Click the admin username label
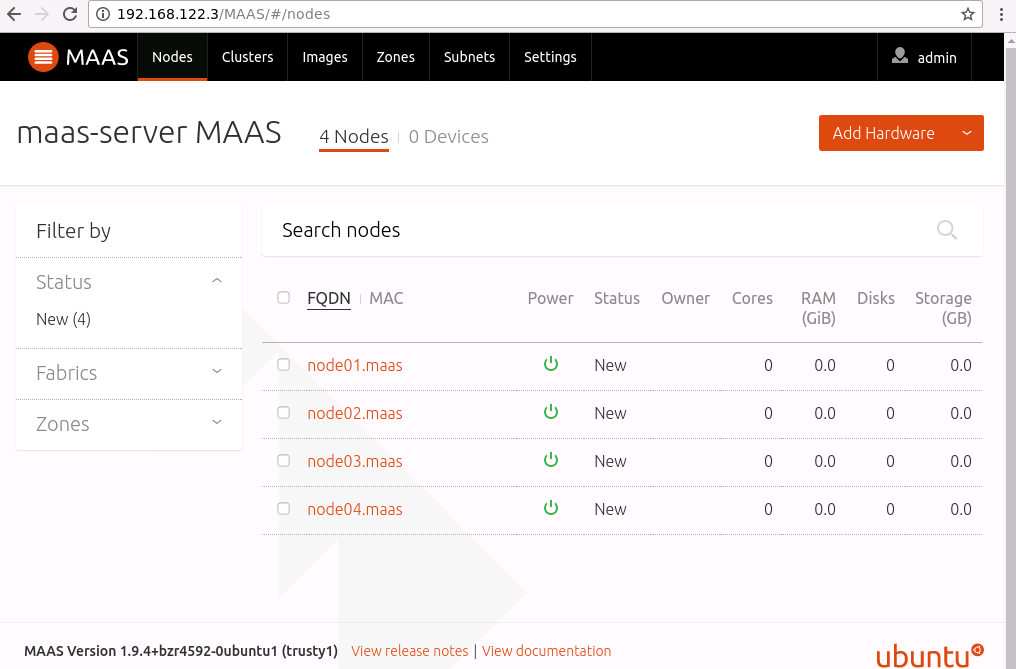The image size is (1016, 669). pyautogui.click(x=937, y=58)
